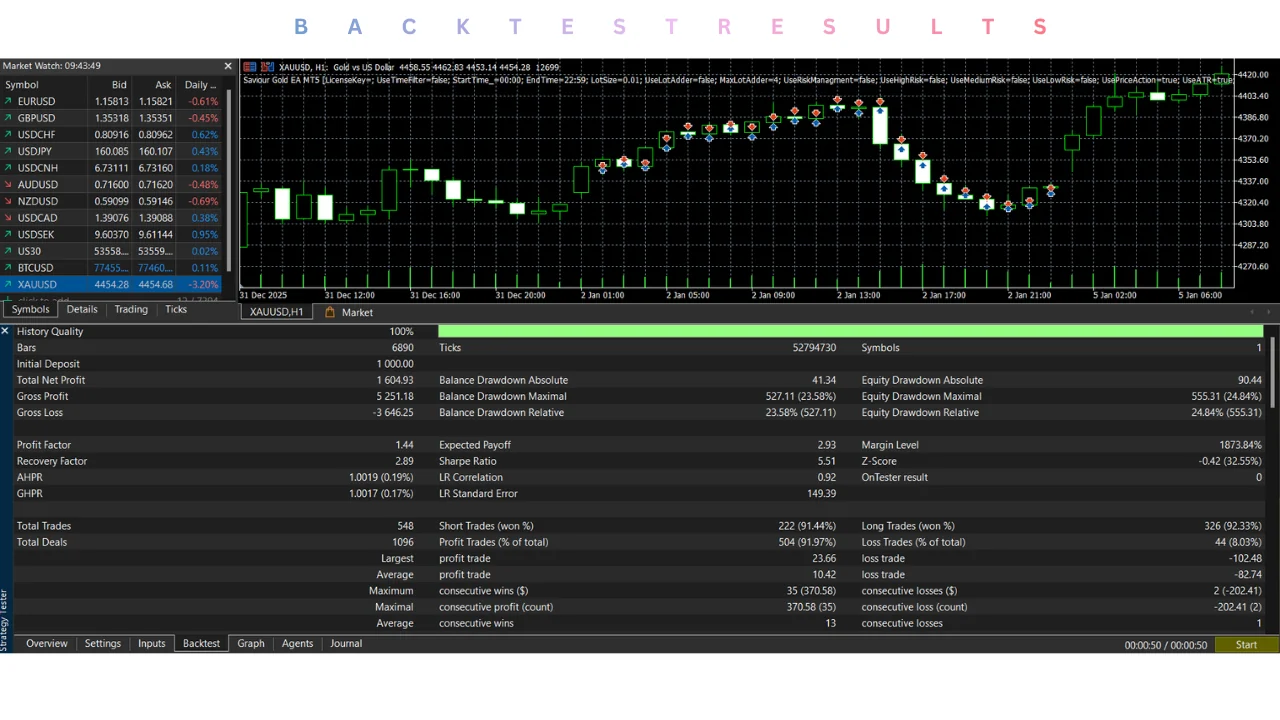
Task: Click the Total Trades value 548
Action: (405, 526)
